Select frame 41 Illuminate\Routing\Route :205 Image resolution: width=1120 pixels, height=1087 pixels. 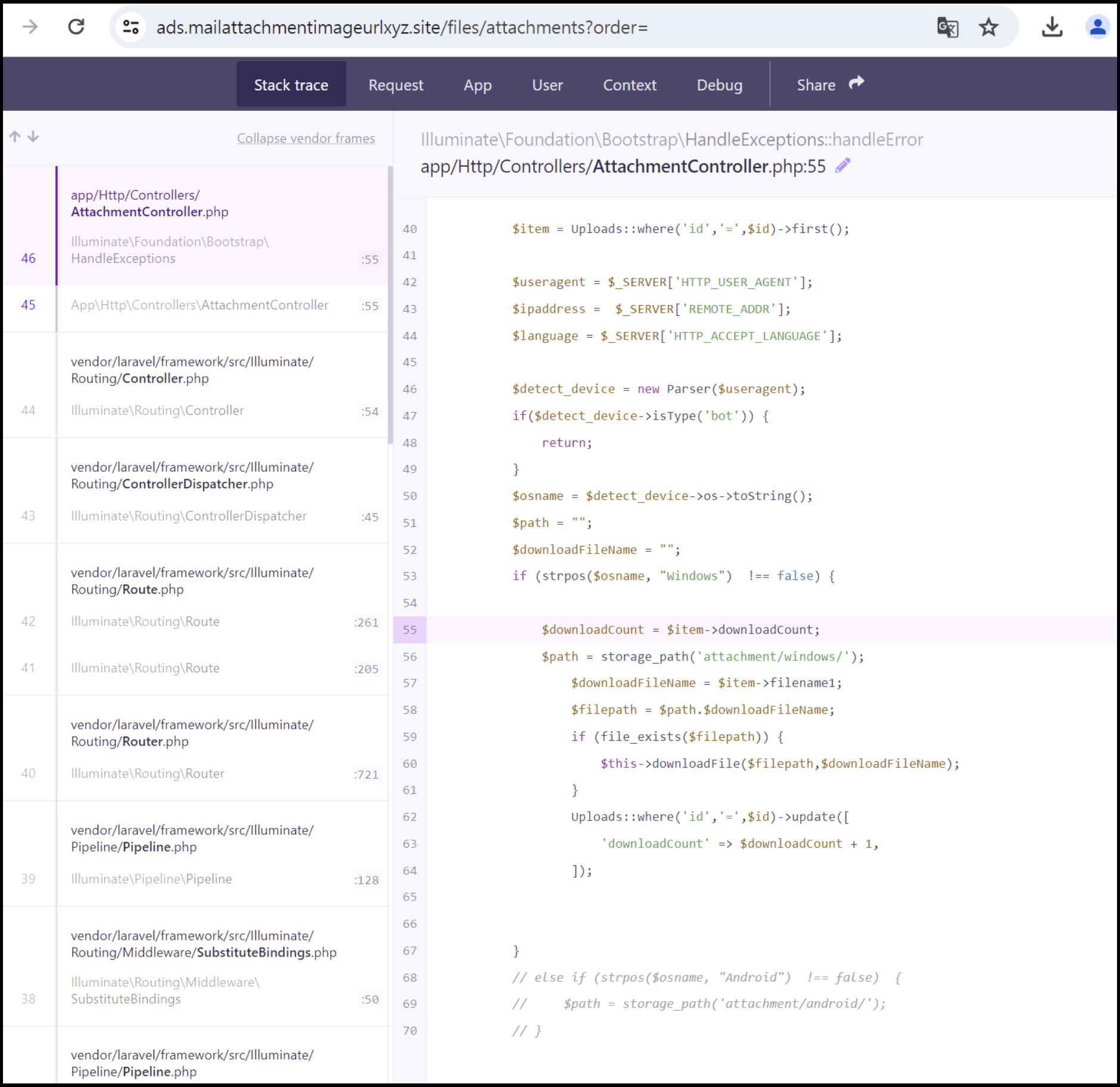[195, 668]
